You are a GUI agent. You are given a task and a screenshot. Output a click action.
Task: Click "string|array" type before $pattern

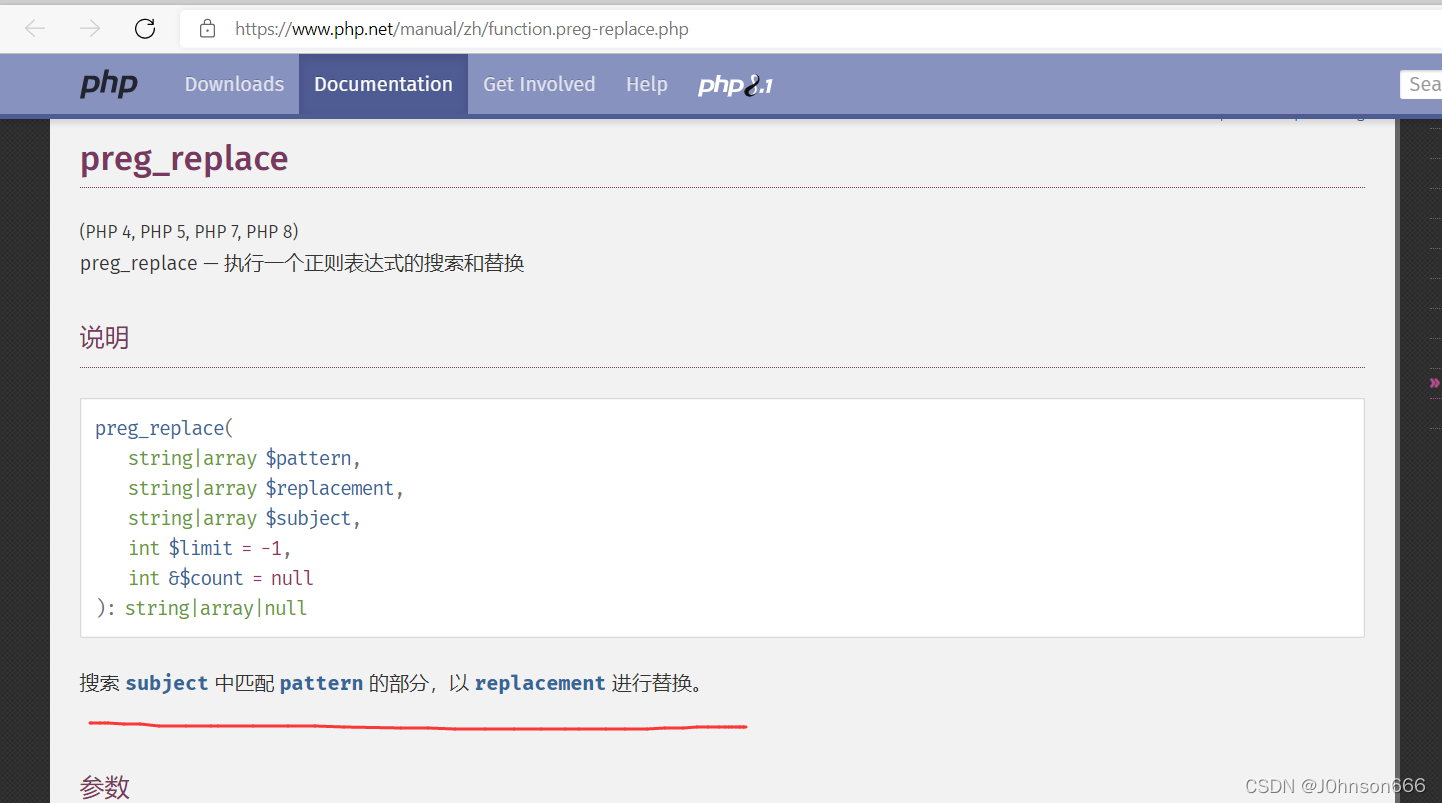[192, 458]
